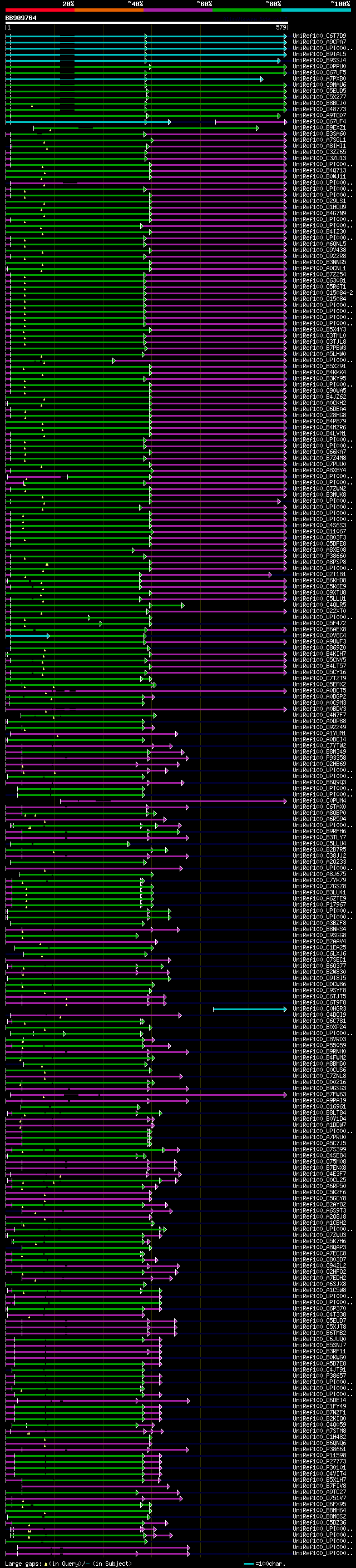Click UniRef100_P38660 label
Image resolution: width=356 pixels, height=1568 pixels.
[319, 556]
